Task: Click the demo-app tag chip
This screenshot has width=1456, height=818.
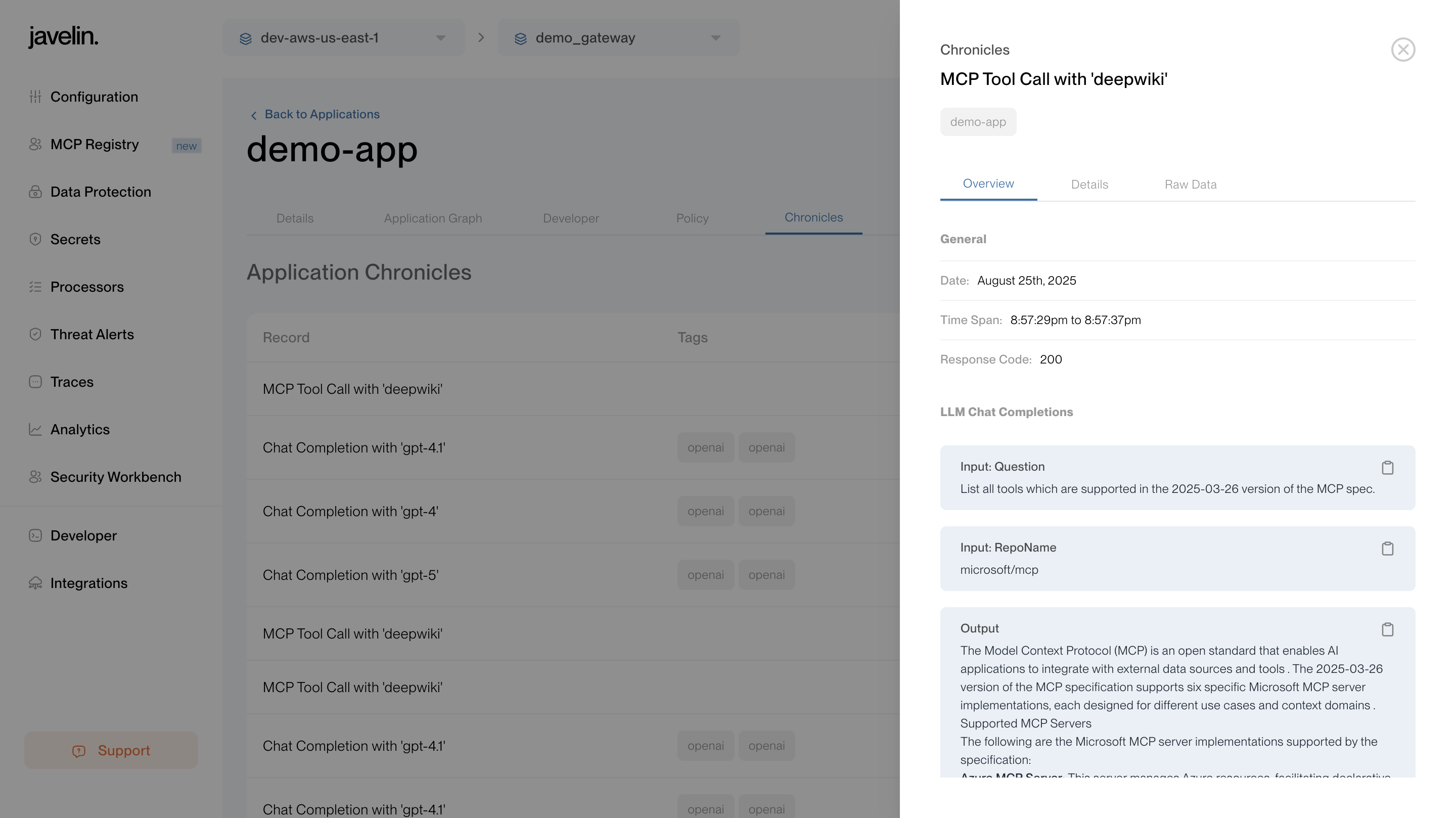Action: tap(977, 121)
